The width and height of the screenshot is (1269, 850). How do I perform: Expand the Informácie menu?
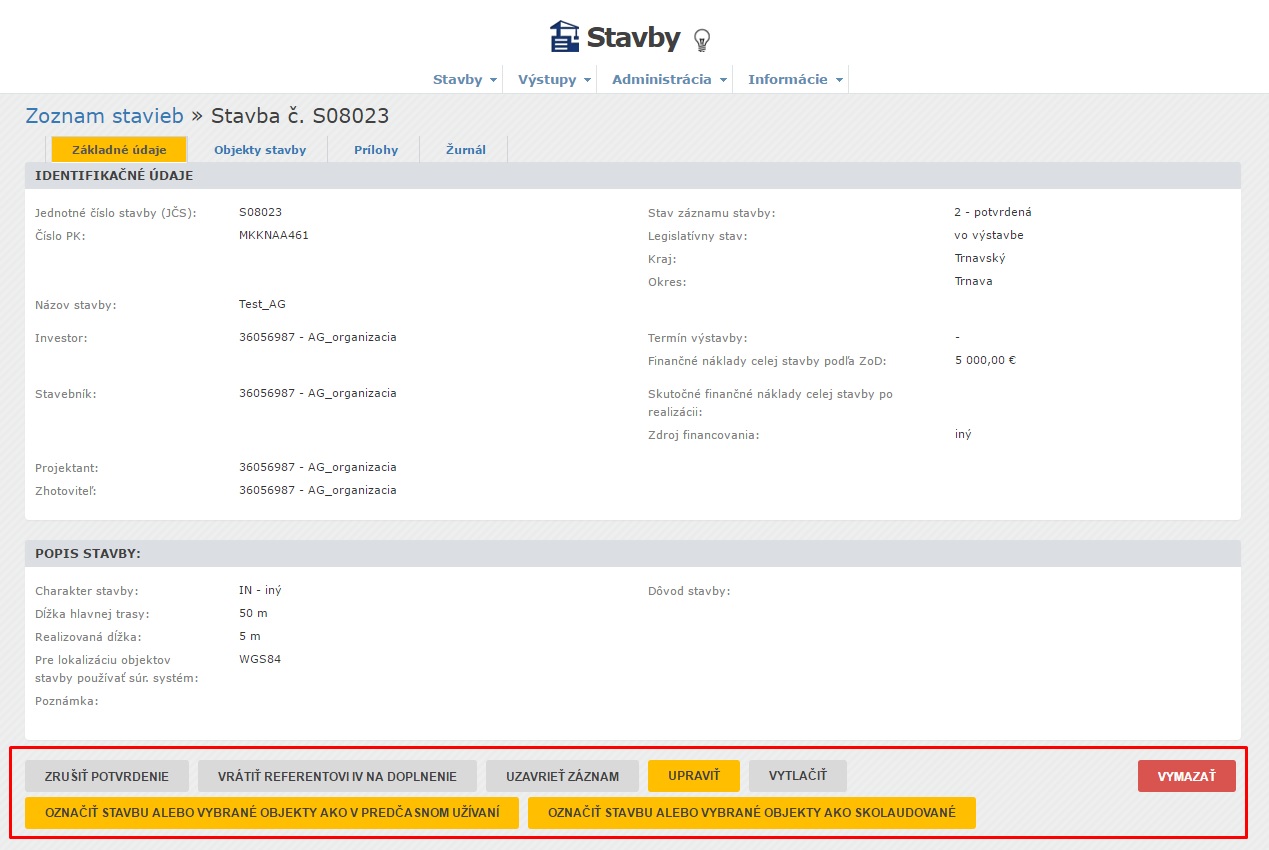click(x=795, y=79)
